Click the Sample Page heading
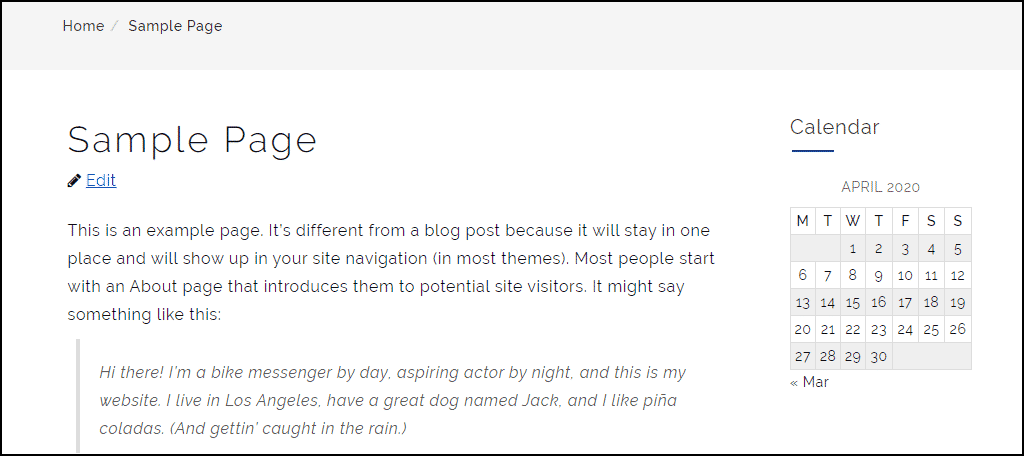1024x456 pixels. click(x=192, y=140)
